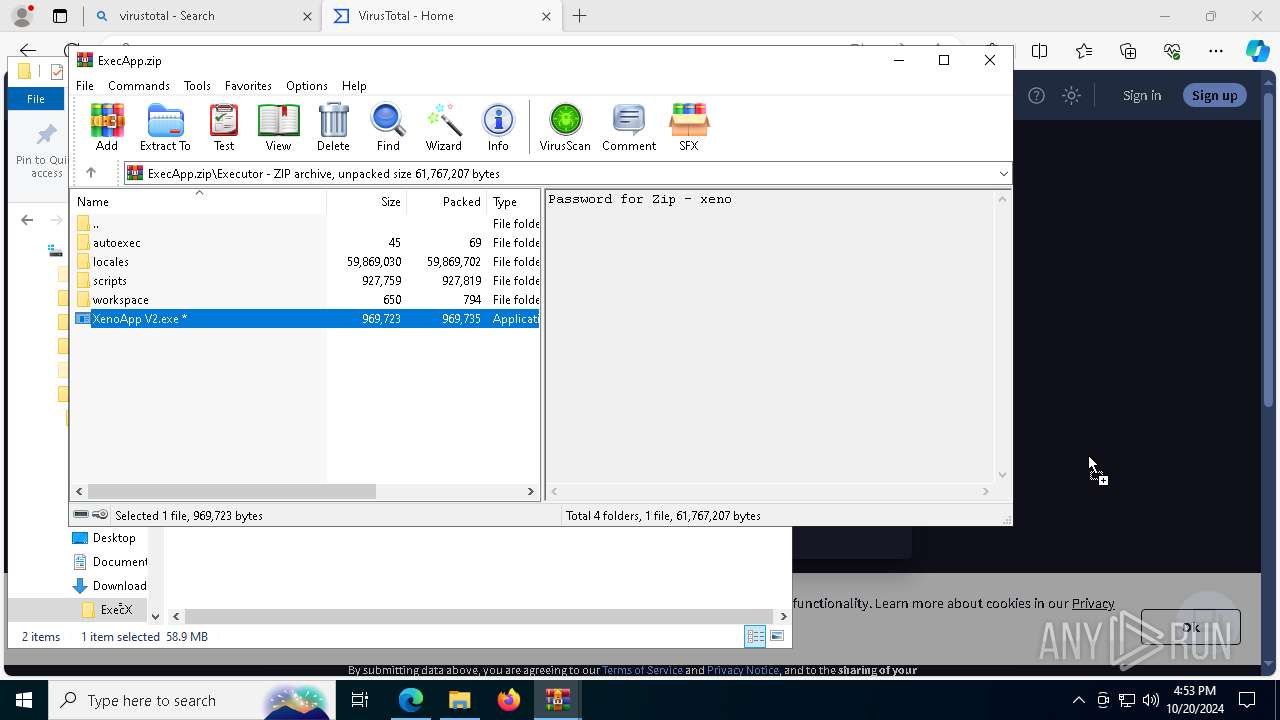Open the Privacy link in cookie notice
1280x720 pixels.
pos(1093,603)
